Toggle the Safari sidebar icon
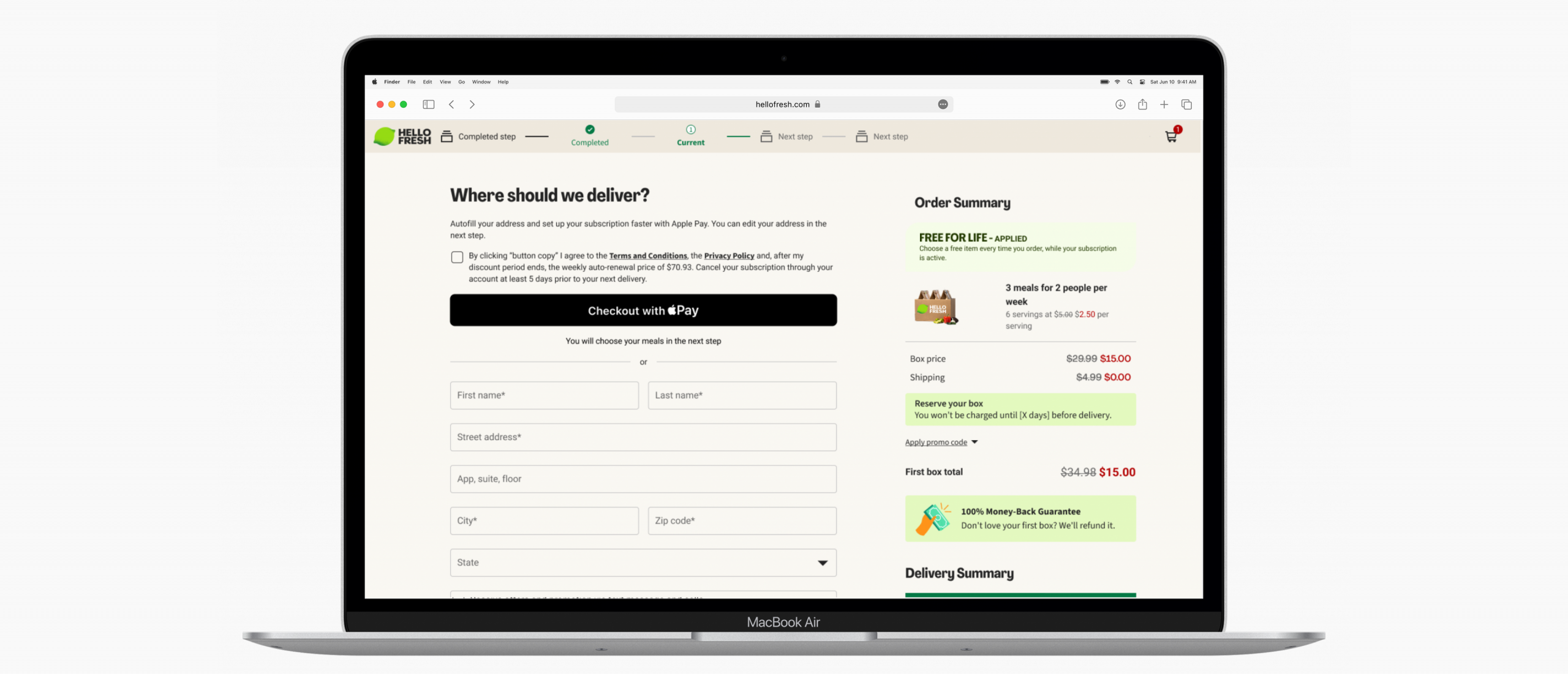 pyautogui.click(x=429, y=105)
